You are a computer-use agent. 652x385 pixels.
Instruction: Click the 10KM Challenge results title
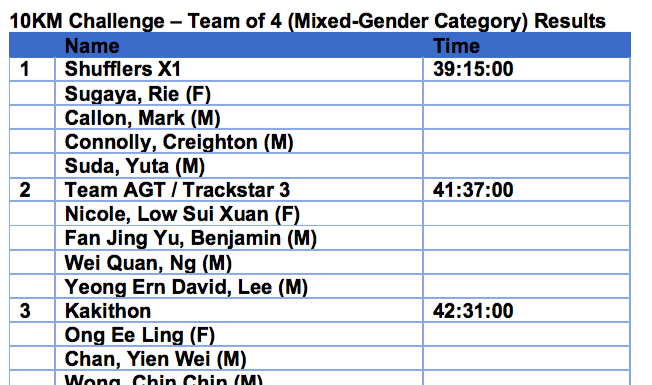pos(307,21)
